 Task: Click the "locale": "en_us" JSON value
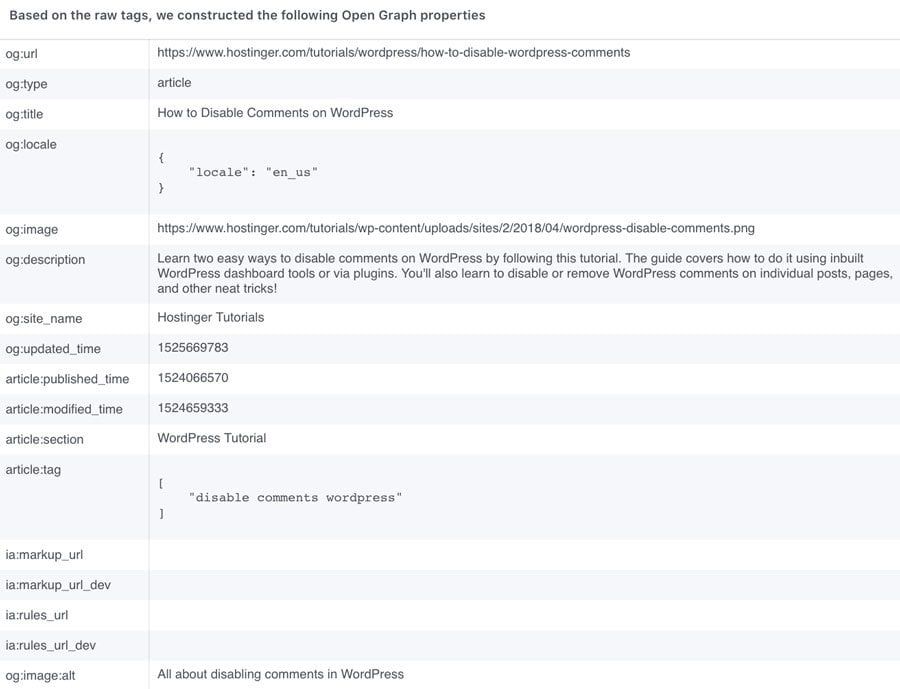click(x=253, y=172)
